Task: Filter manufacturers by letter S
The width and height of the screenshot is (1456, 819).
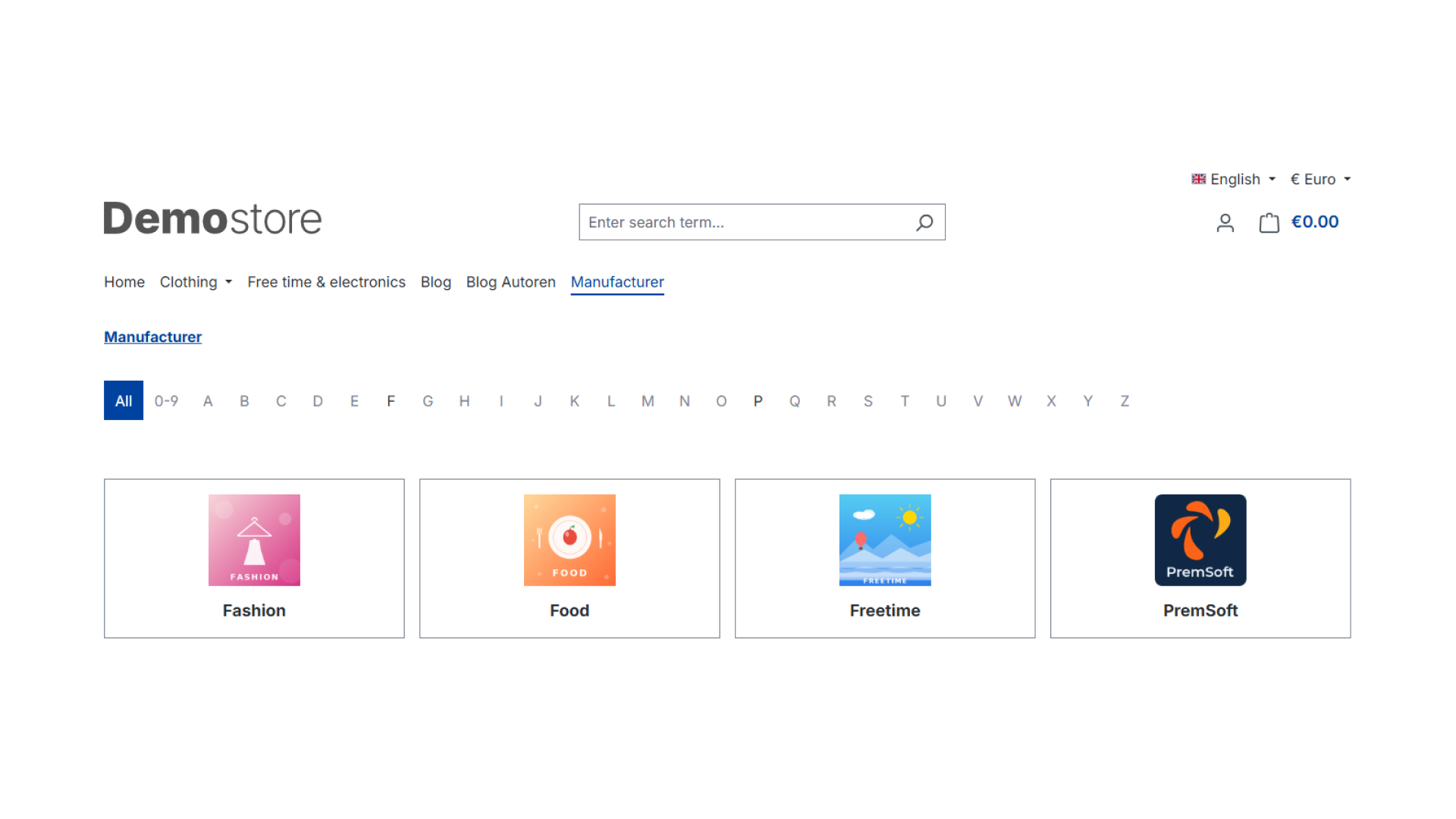Action: click(x=868, y=400)
